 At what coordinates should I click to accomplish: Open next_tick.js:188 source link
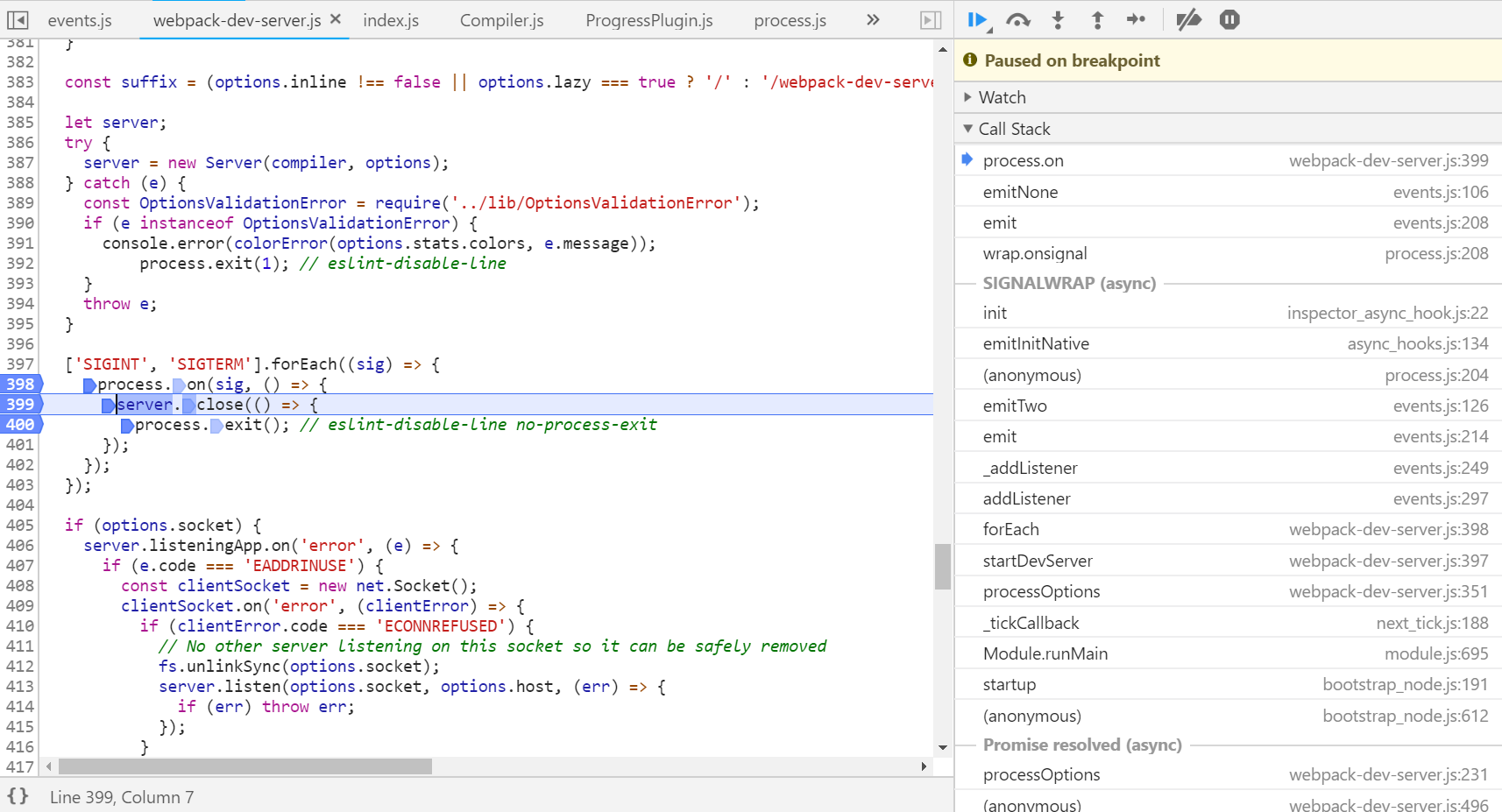point(1432,623)
